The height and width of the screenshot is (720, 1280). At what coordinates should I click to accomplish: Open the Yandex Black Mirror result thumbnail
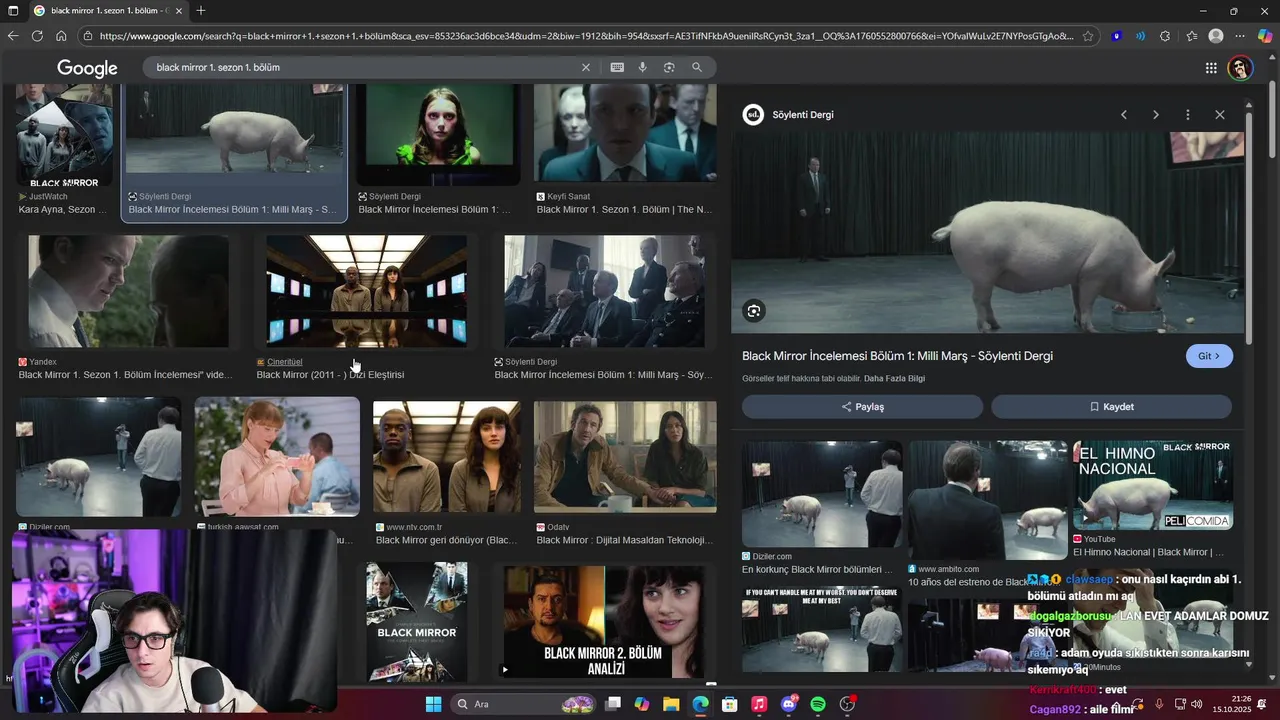pos(128,291)
